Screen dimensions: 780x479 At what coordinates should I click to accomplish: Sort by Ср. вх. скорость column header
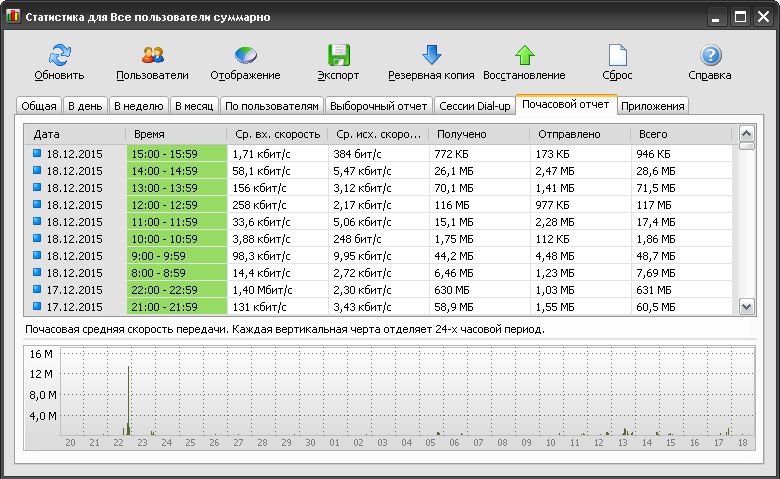coord(277,134)
